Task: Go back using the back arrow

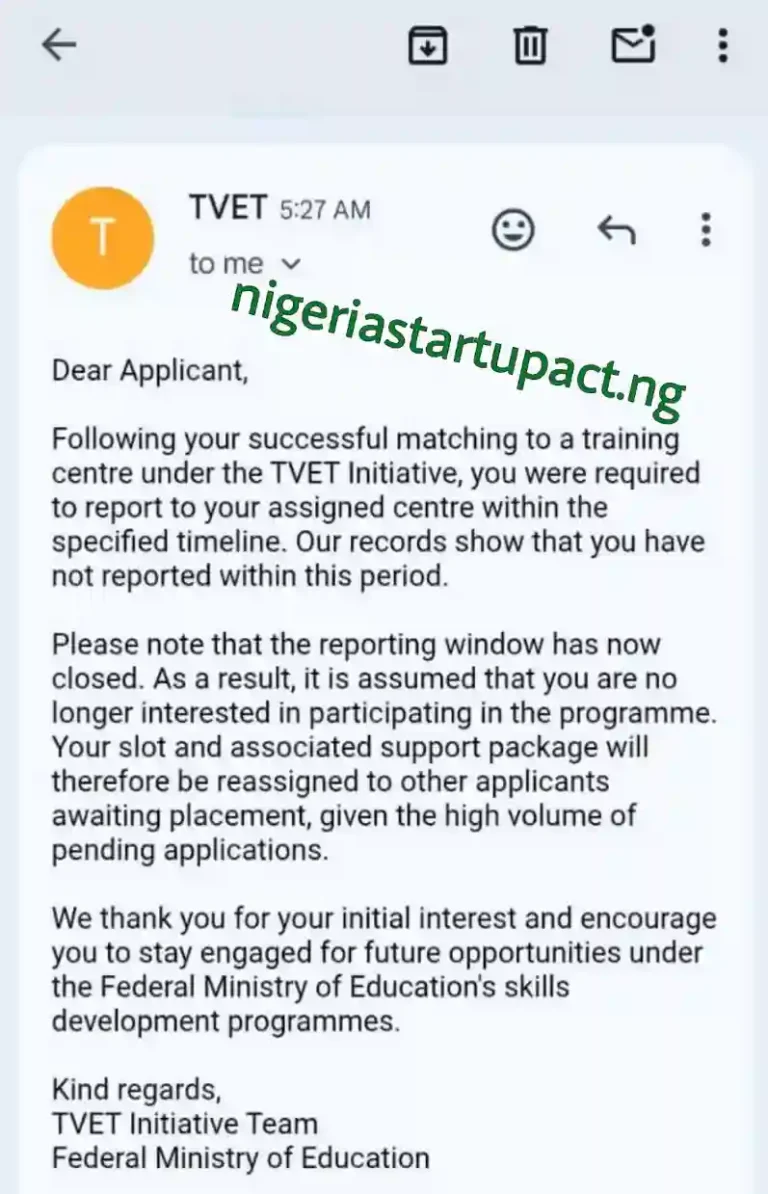Action: click(60, 45)
